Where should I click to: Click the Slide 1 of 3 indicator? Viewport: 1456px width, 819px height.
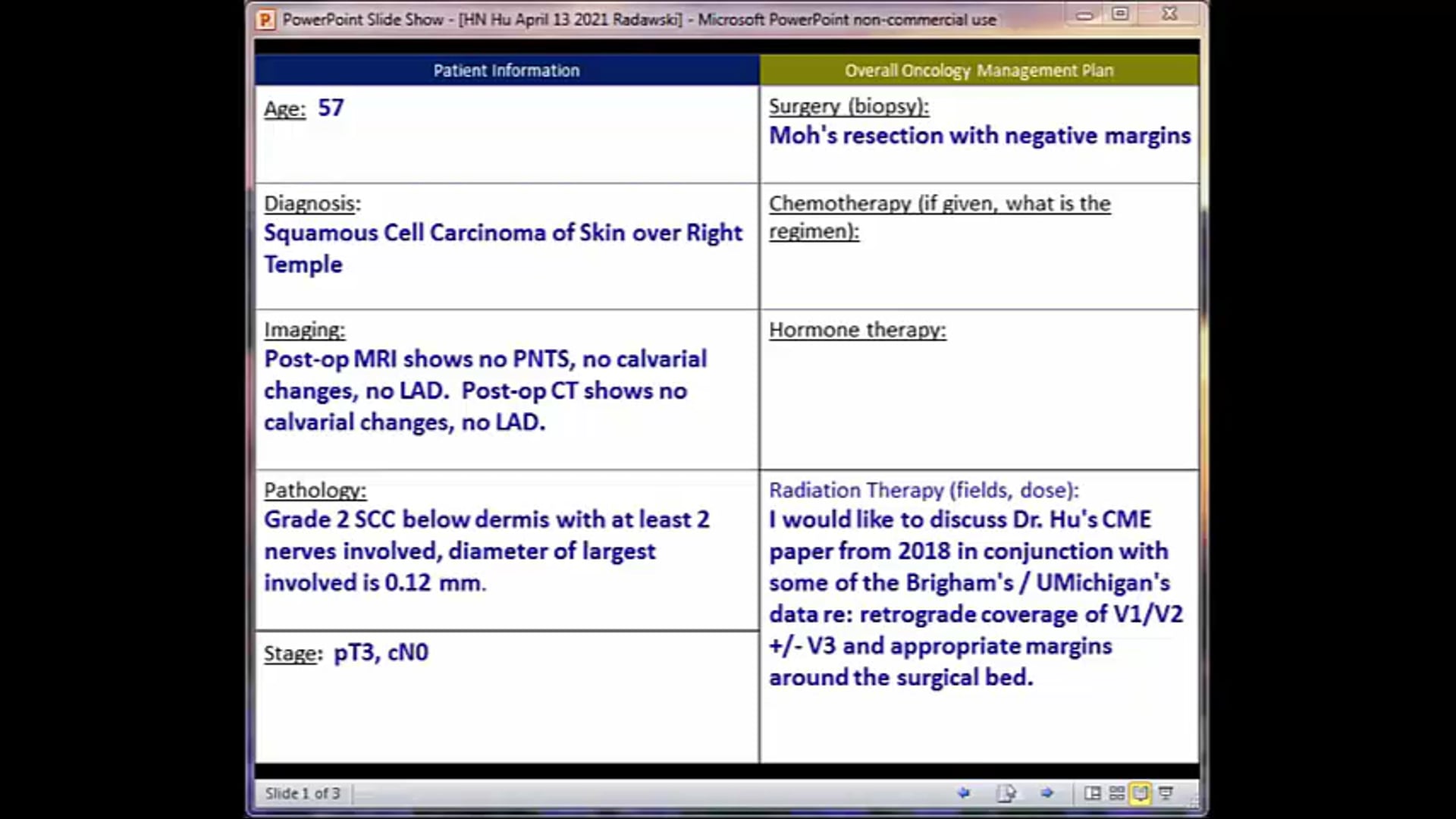pos(302,793)
